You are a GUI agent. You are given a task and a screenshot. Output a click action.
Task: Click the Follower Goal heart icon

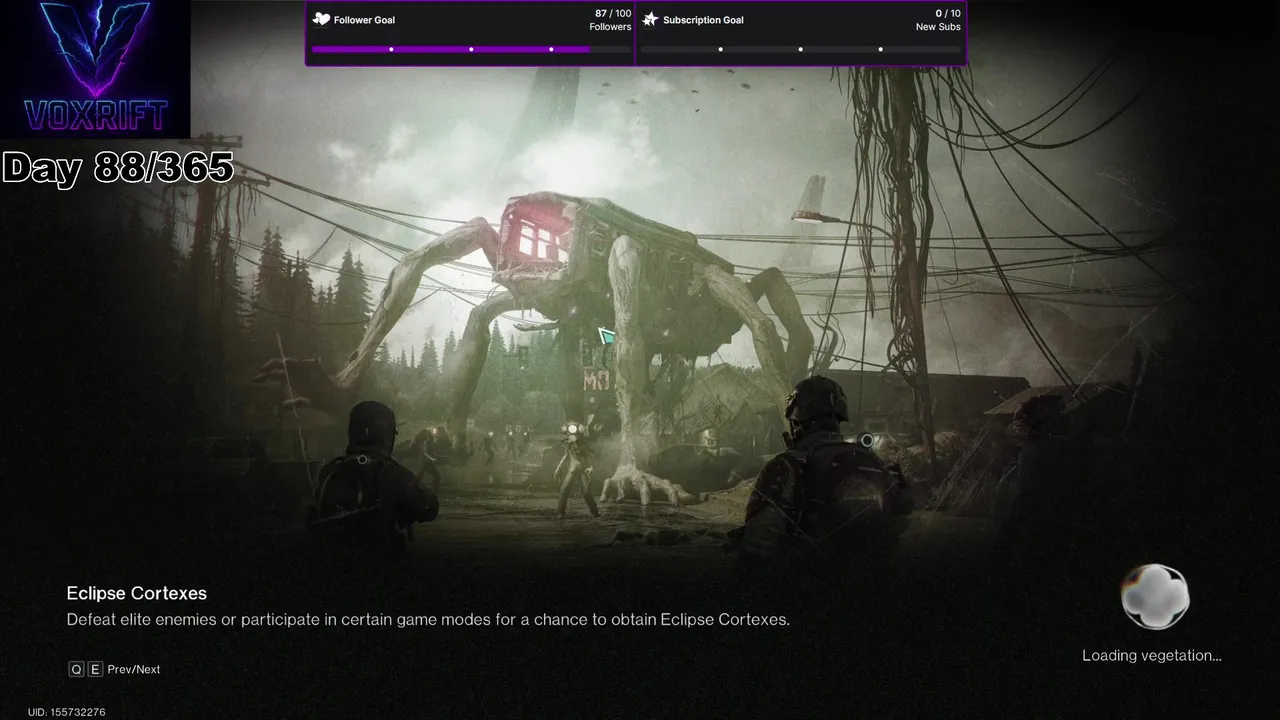pos(321,20)
